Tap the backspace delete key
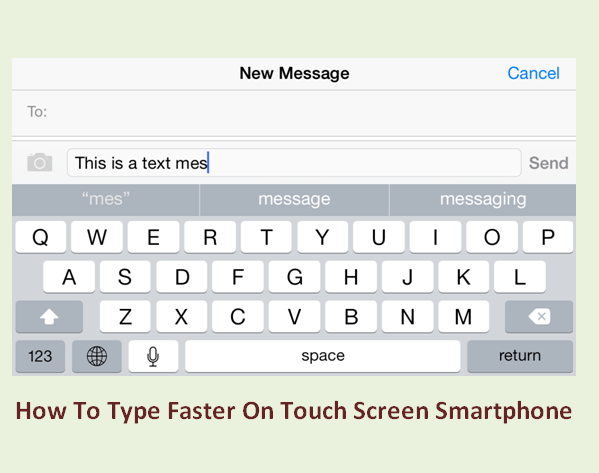The height and width of the screenshot is (473, 599). pos(539,316)
